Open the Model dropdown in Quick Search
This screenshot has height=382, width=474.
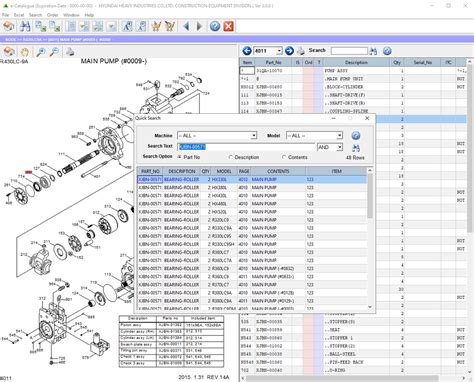click(x=339, y=136)
